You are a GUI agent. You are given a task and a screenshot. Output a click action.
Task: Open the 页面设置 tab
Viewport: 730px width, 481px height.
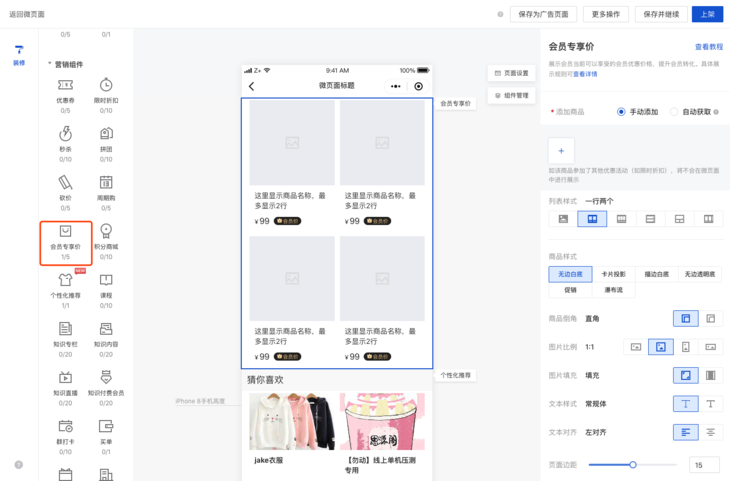512,73
